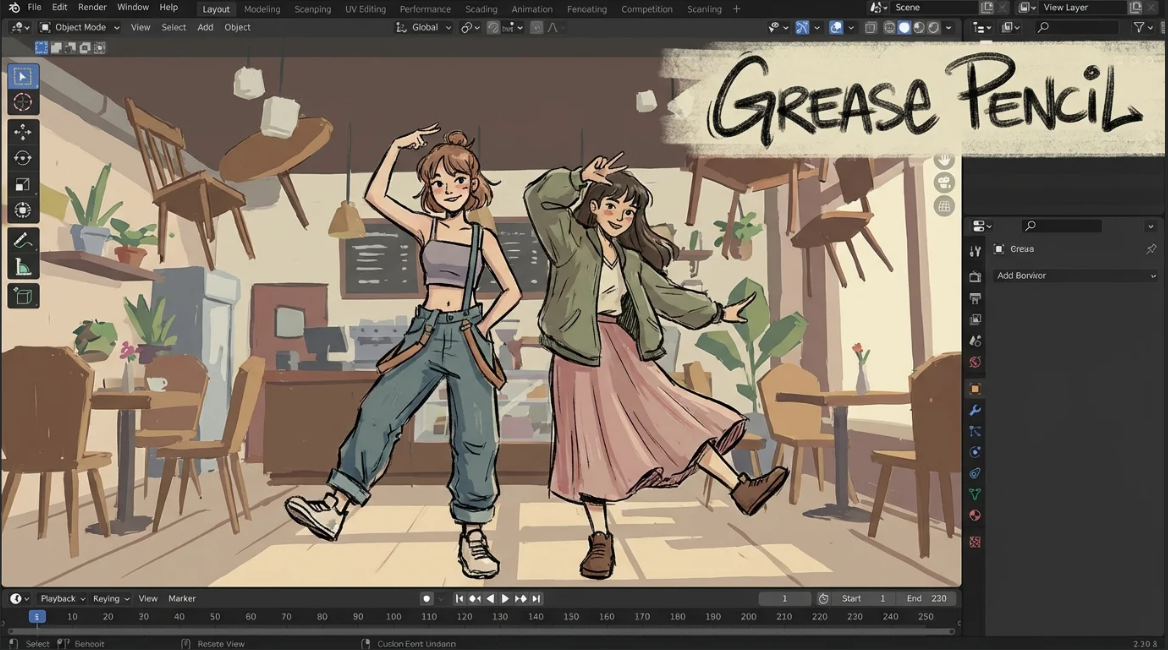Image resolution: width=1168 pixels, height=650 pixels.
Task: Add a new workspace with plus button
Action: pyautogui.click(x=737, y=9)
